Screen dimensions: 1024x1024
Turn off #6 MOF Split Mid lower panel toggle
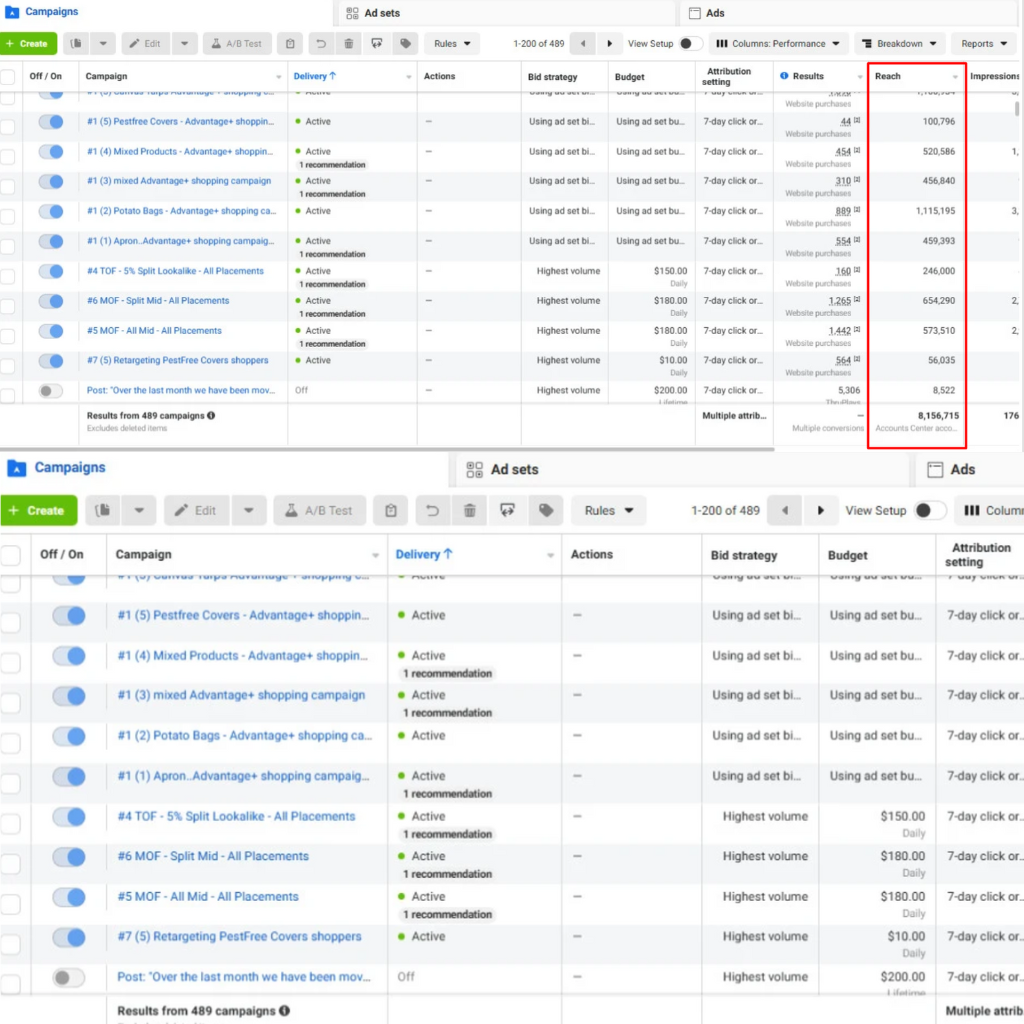click(x=69, y=857)
